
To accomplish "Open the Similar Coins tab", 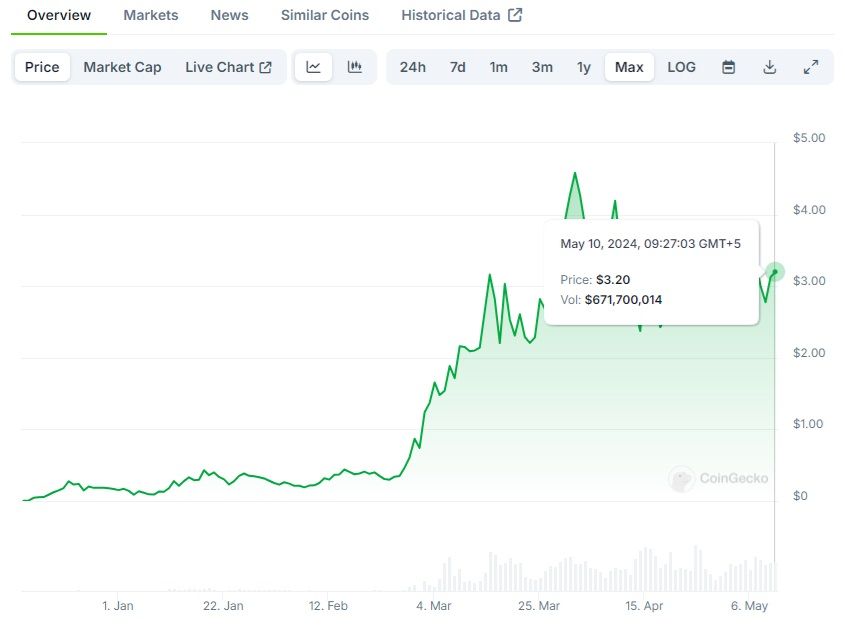I will 324,15.
